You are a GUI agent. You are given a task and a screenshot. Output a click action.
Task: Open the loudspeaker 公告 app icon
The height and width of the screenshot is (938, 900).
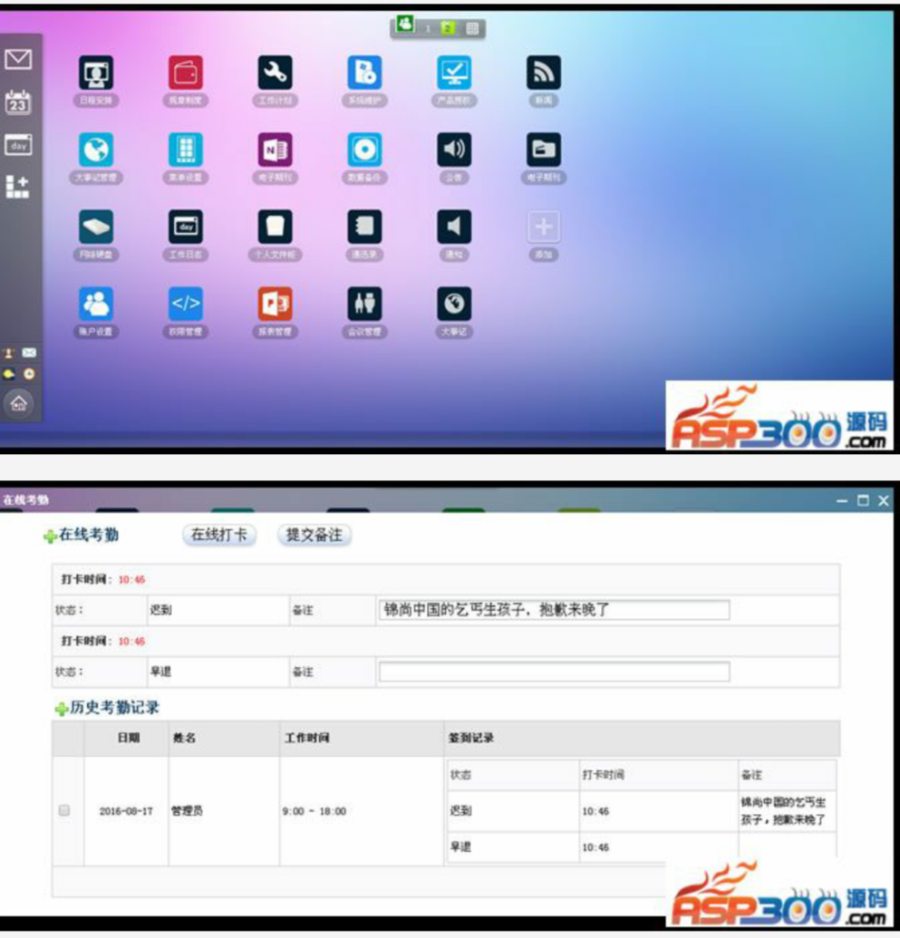point(454,150)
